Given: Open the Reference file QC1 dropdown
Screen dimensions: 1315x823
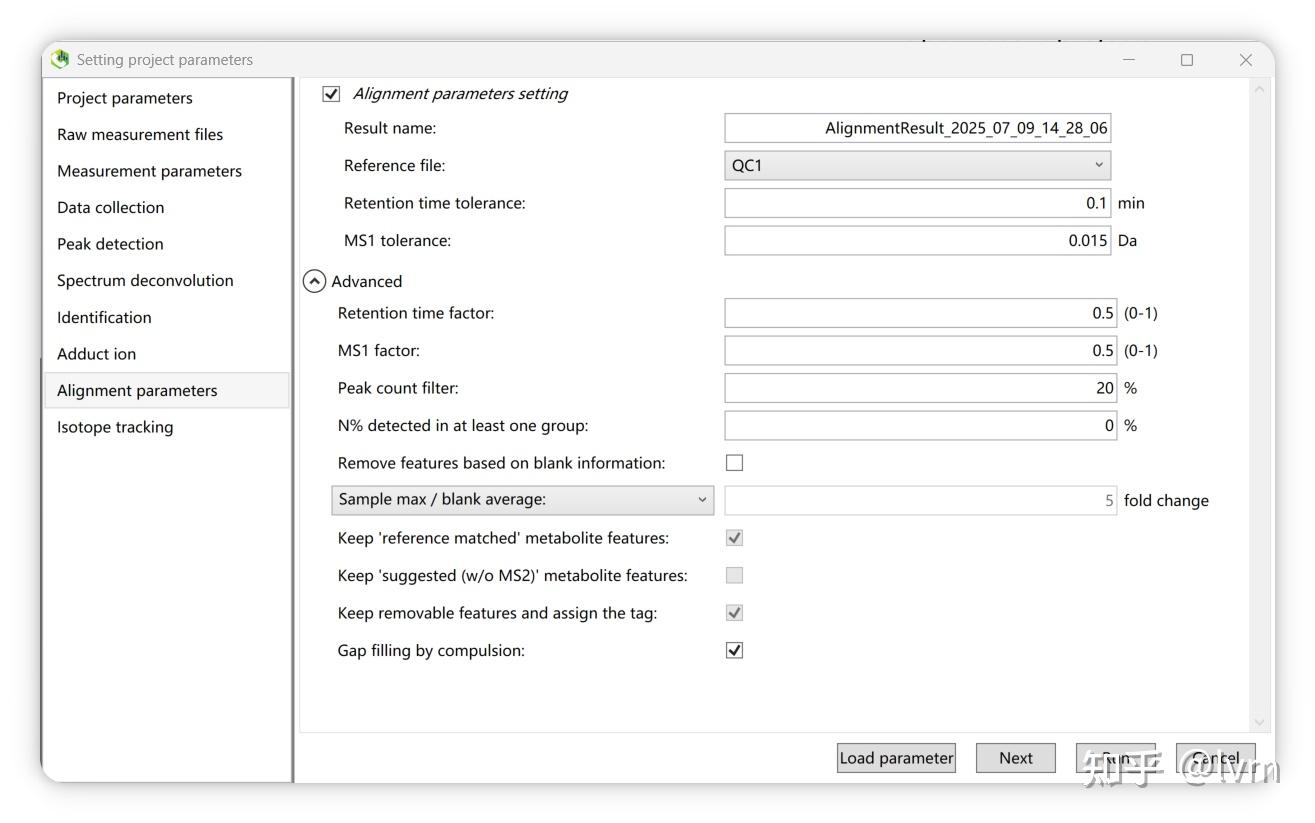Looking at the screenshot, I should pos(917,166).
